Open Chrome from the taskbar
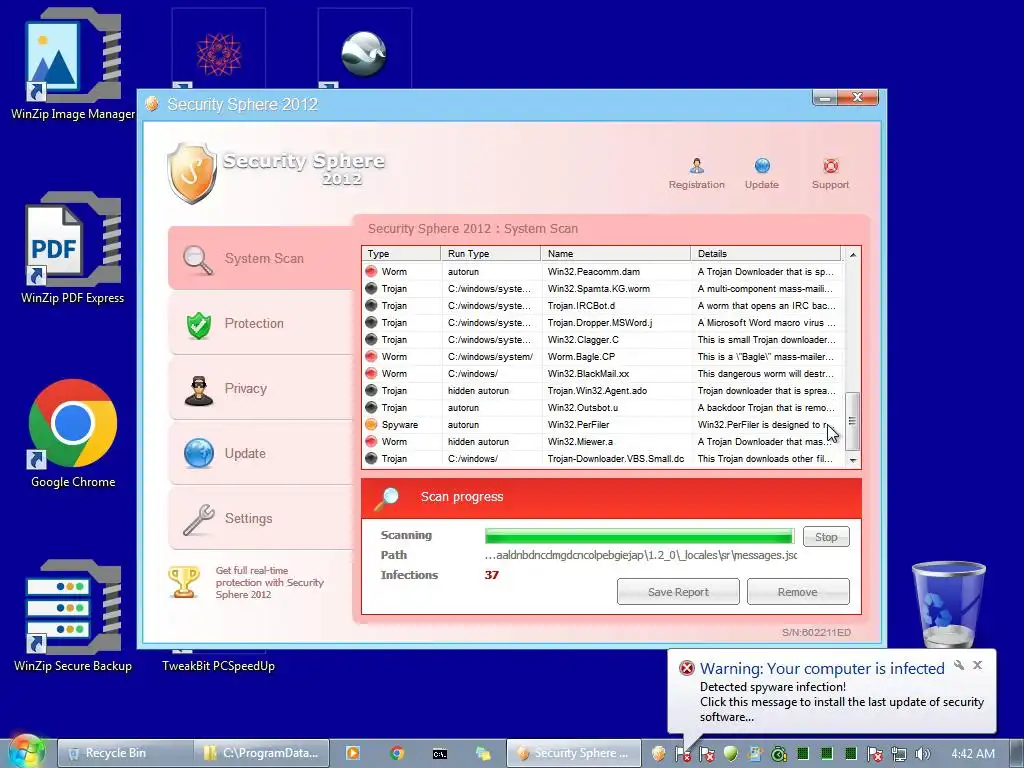1024x768 pixels. pos(396,753)
